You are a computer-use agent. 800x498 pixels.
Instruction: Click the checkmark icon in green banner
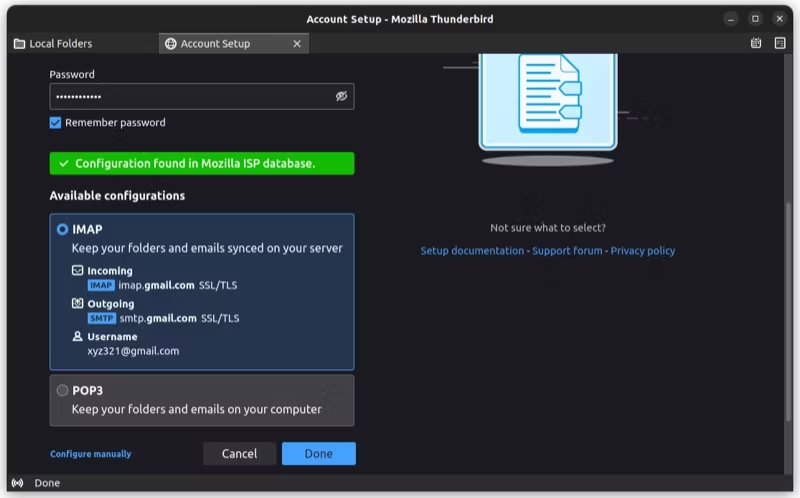click(x=64, y=163)
